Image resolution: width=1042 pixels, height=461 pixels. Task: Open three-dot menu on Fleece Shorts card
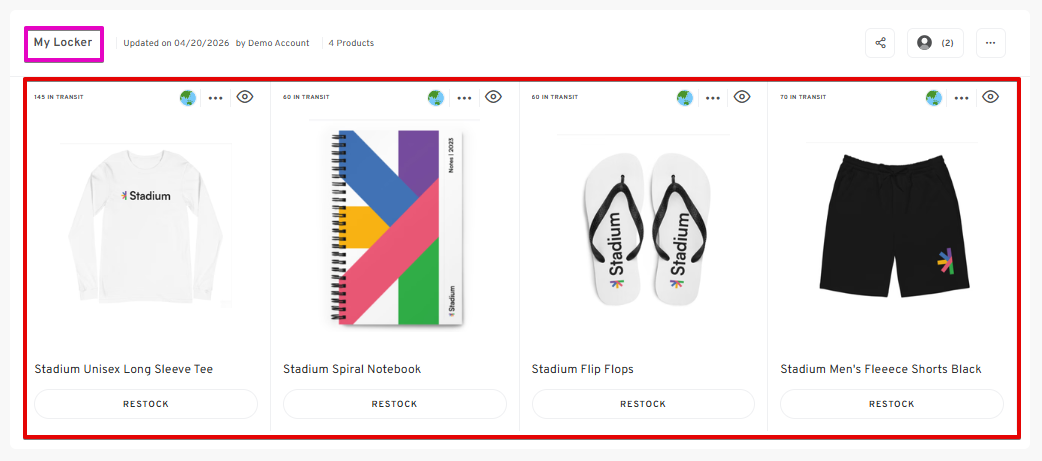point(961,98)
